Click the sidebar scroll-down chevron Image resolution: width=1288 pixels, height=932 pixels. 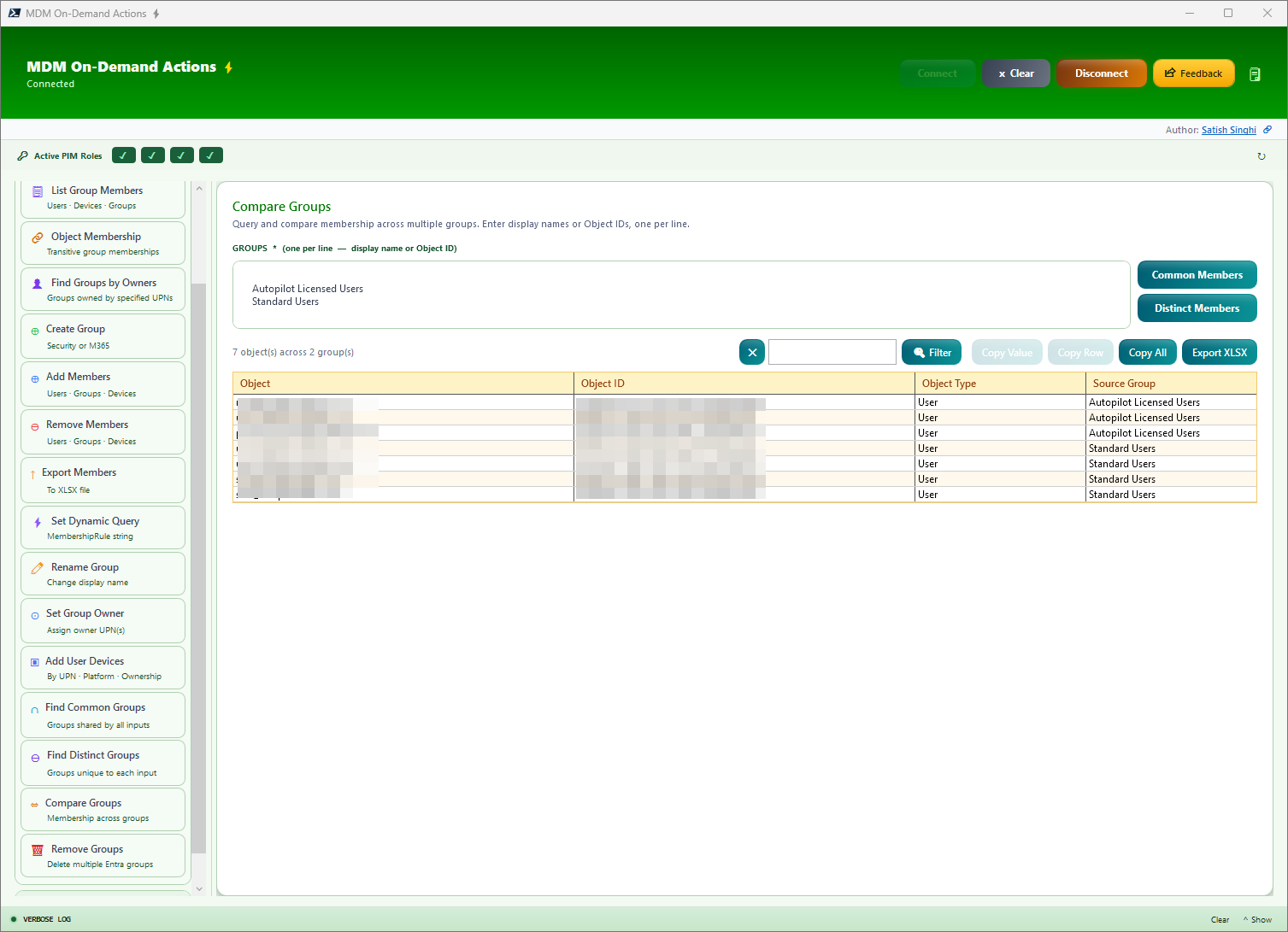pos(199,888)
